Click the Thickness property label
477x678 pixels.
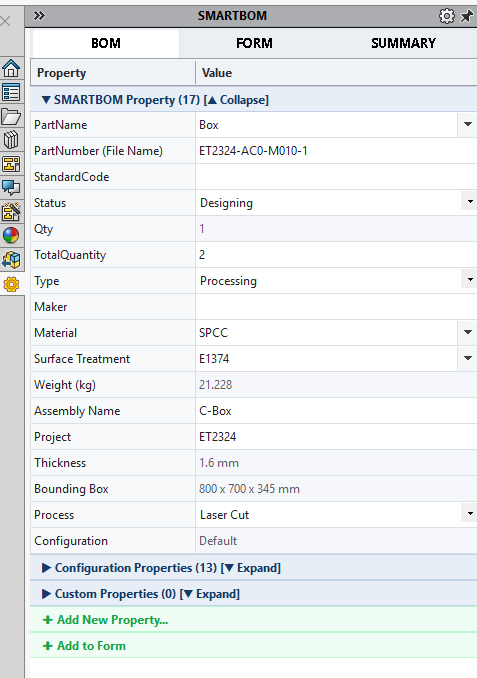click(60, 463)
